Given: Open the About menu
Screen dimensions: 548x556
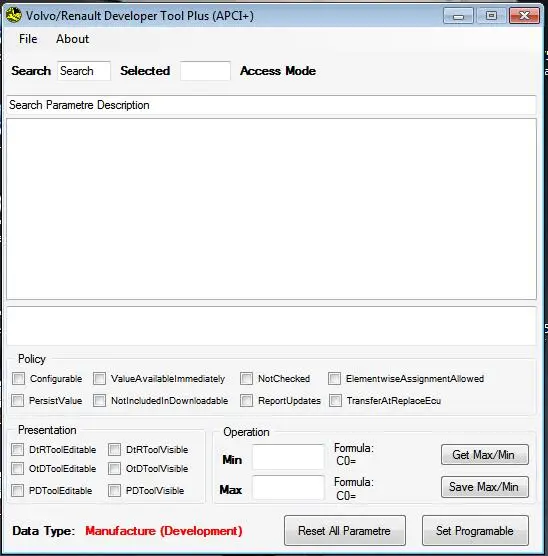Looking at the screenshot, I should click(72, 39).
